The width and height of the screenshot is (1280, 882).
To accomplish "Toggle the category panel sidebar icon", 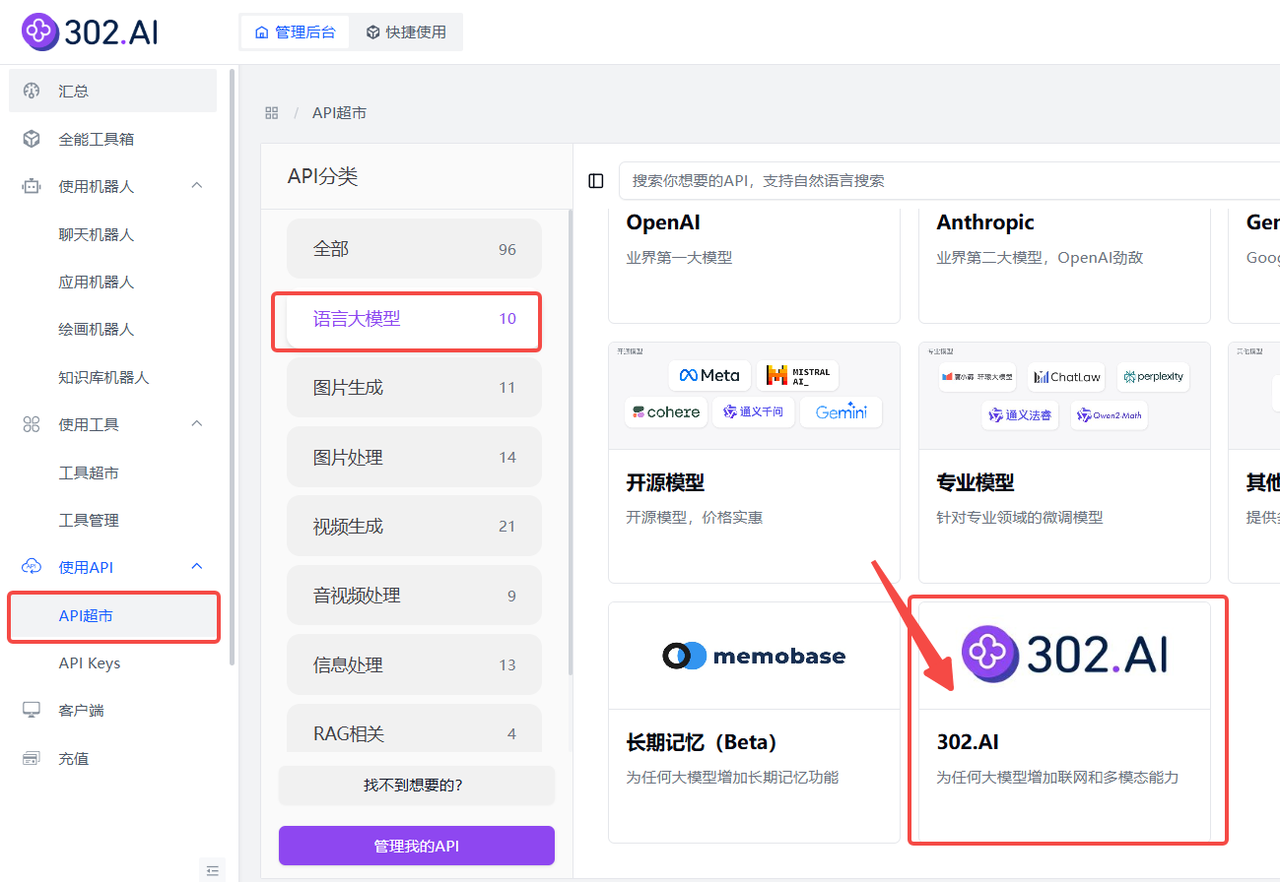I will coord(596,181).
